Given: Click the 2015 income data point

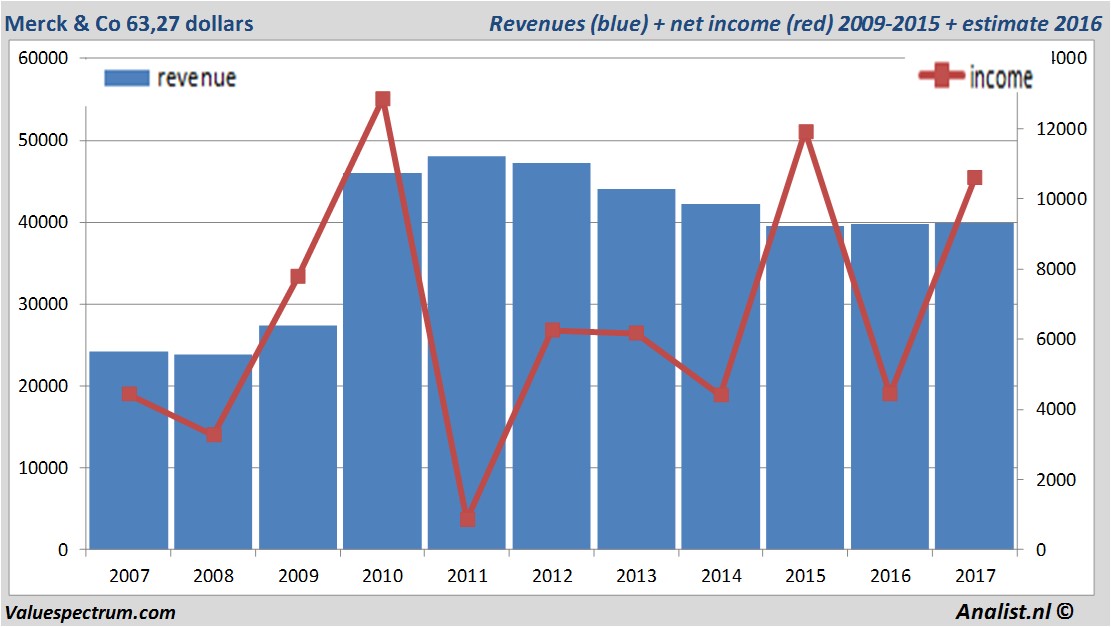Looking at the screenshot, I should (x=806, y=132).
